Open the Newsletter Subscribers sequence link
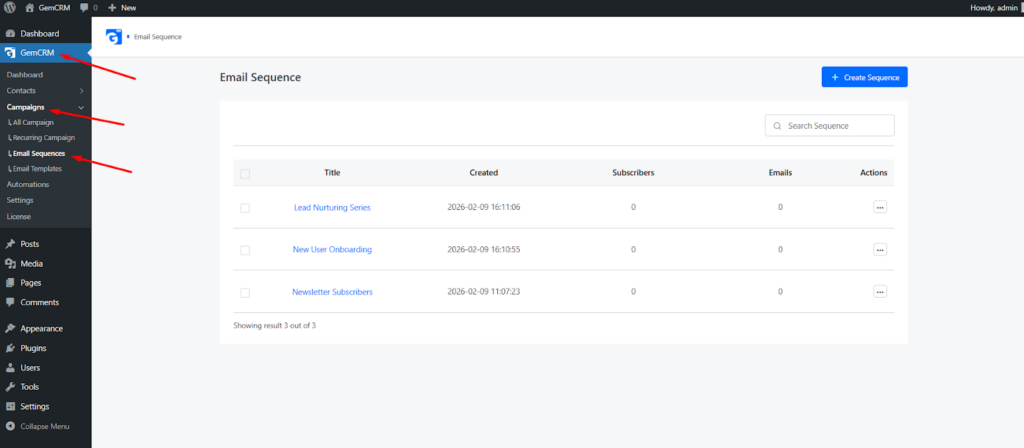The width and height of the screenshot is (1024, 448). pos(332,292)
